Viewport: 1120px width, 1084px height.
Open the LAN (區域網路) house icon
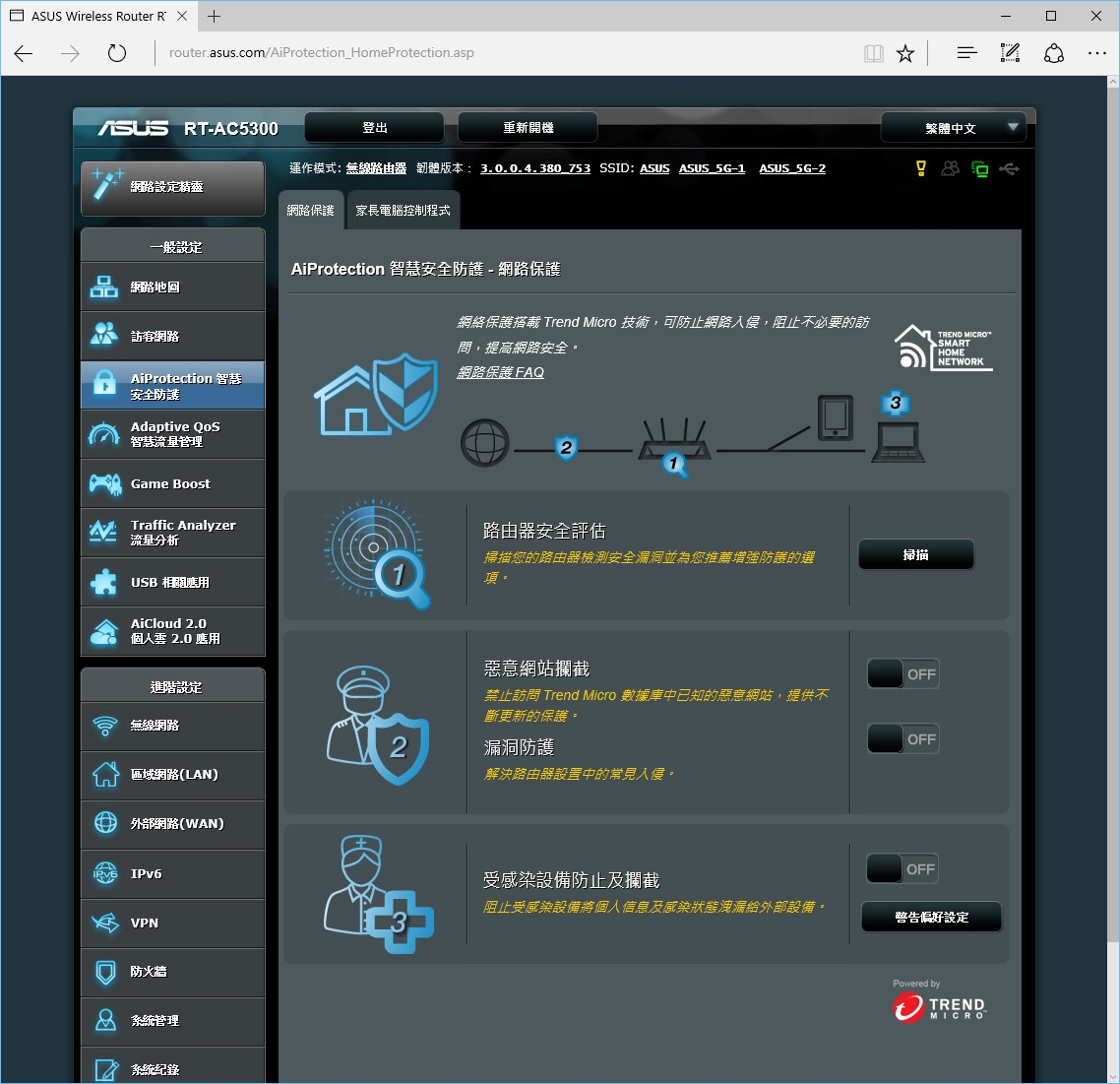[x=105, y=774]
